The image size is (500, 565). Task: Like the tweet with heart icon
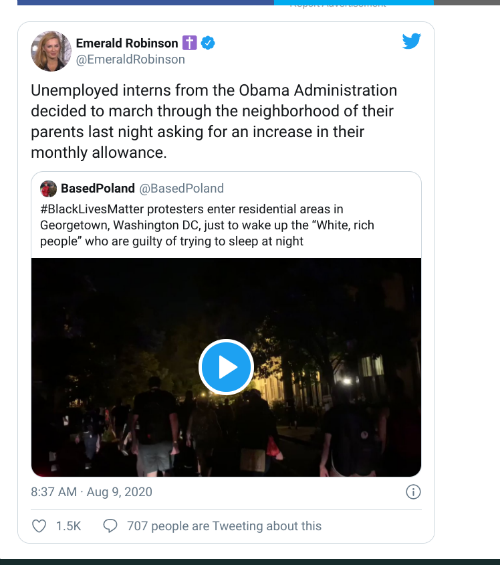(39, 526)
